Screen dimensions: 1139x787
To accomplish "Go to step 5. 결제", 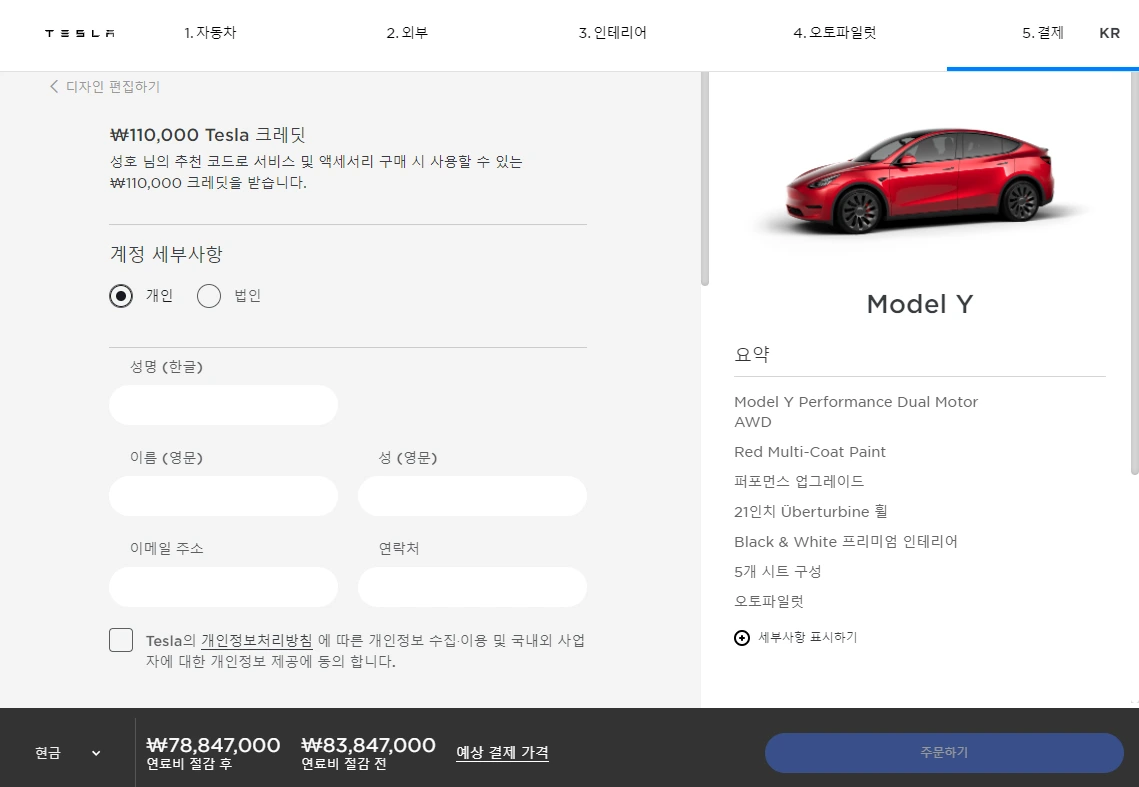I will click(1042, 33).
